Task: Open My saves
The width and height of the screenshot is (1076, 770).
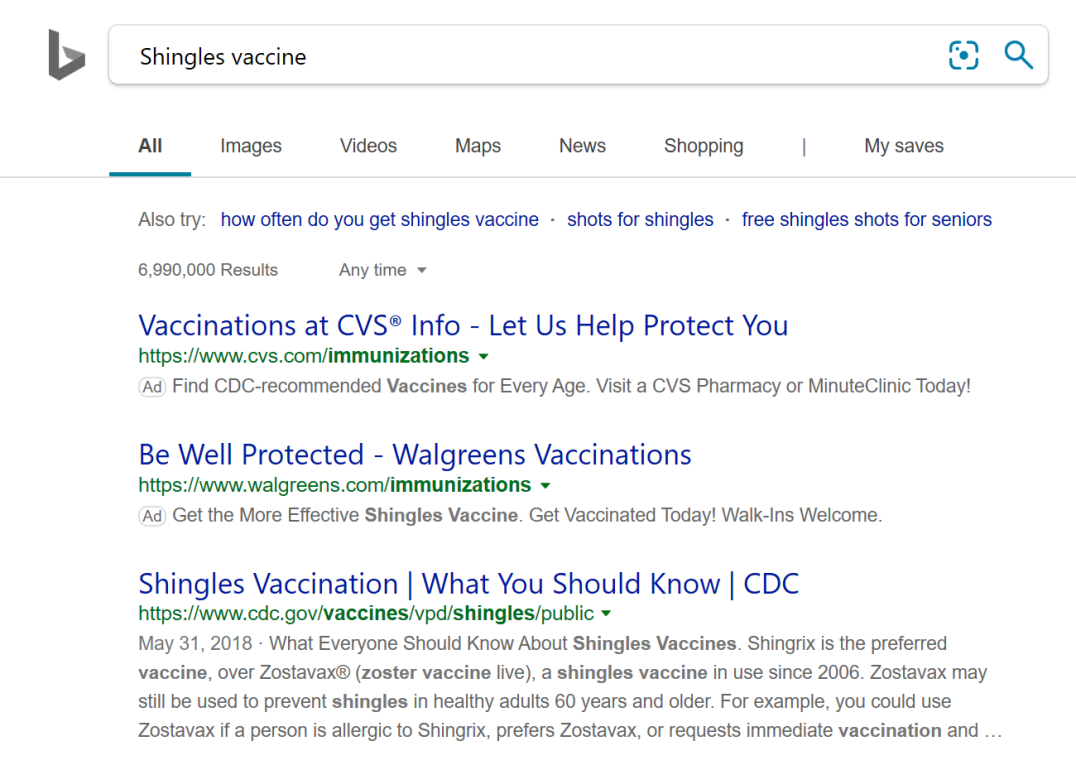Action: coord(904,145)
